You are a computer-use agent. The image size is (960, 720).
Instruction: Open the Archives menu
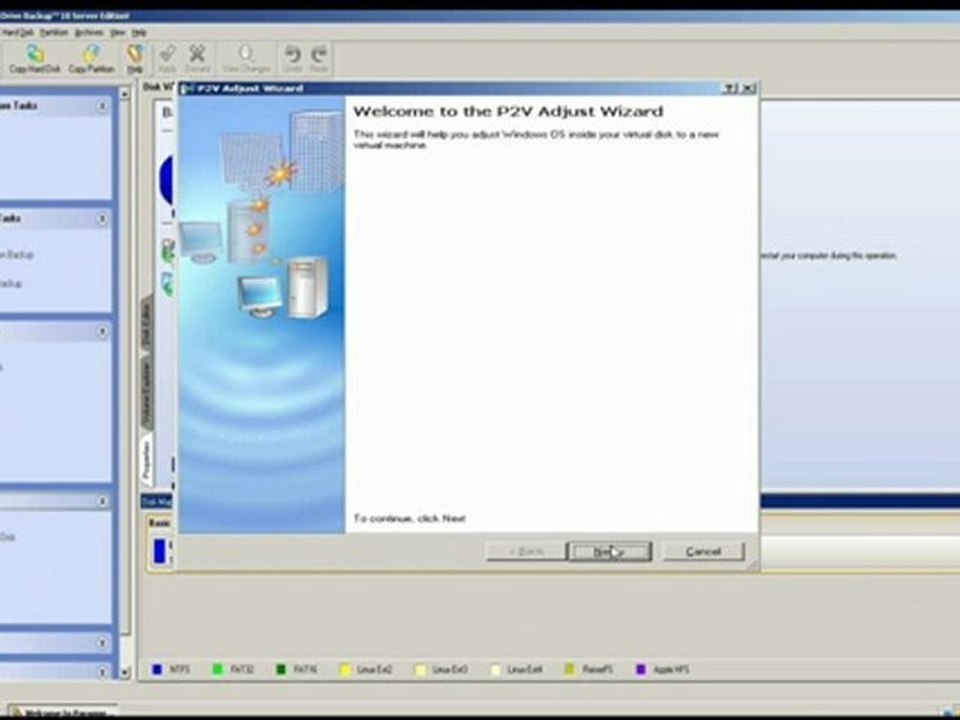point(89,32)
